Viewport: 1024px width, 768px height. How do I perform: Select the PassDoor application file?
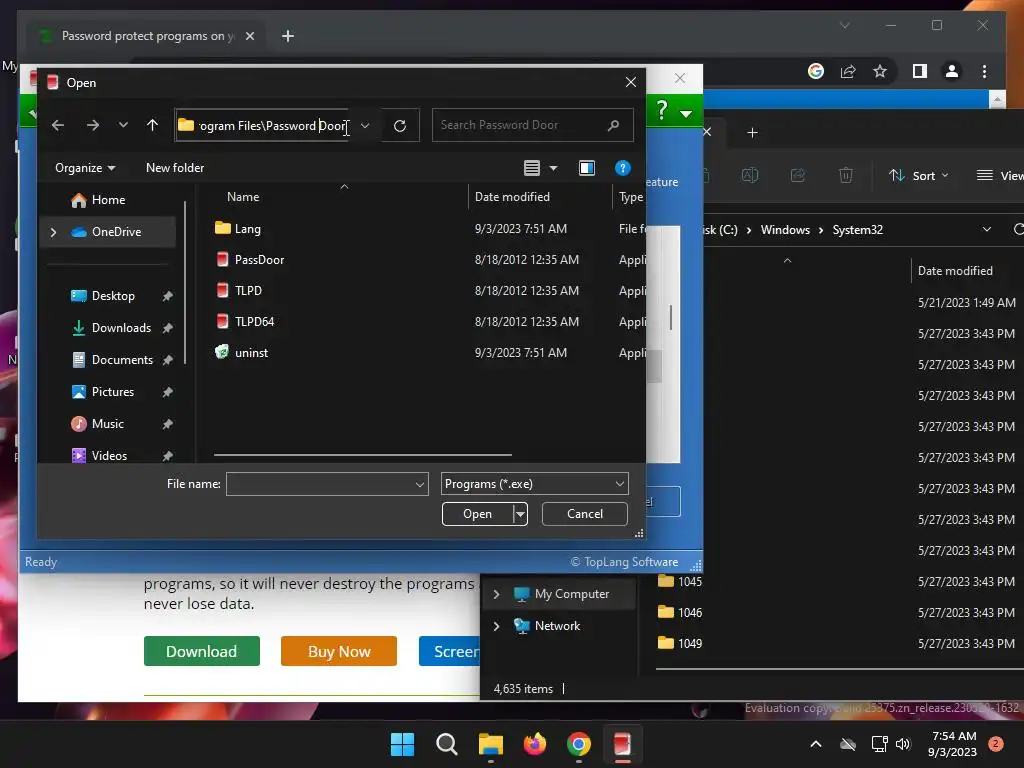259,259
